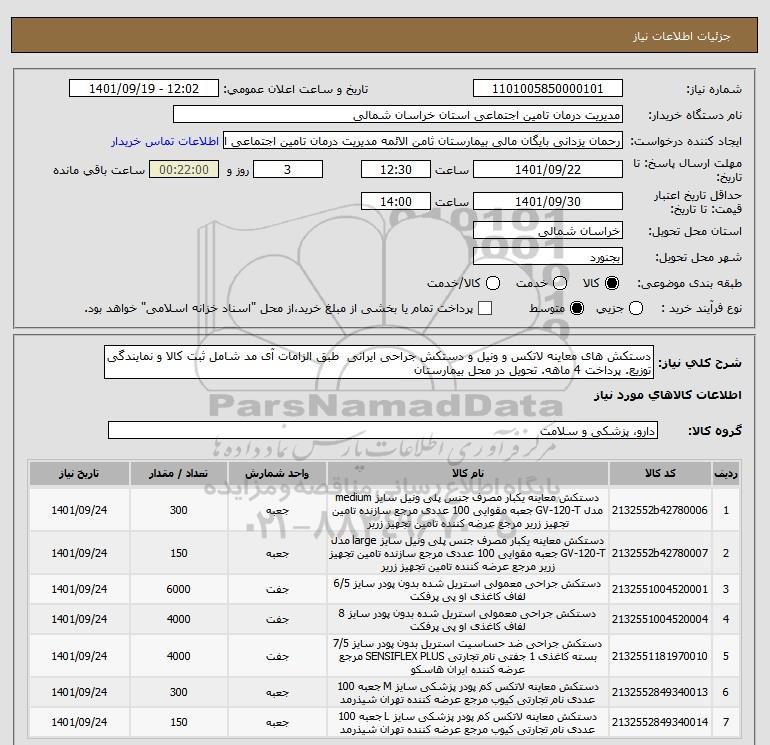The image size is (770, 745).
Task: Click the announcement date field 1401/09/19 - 12:02
Action: [144, 88]
